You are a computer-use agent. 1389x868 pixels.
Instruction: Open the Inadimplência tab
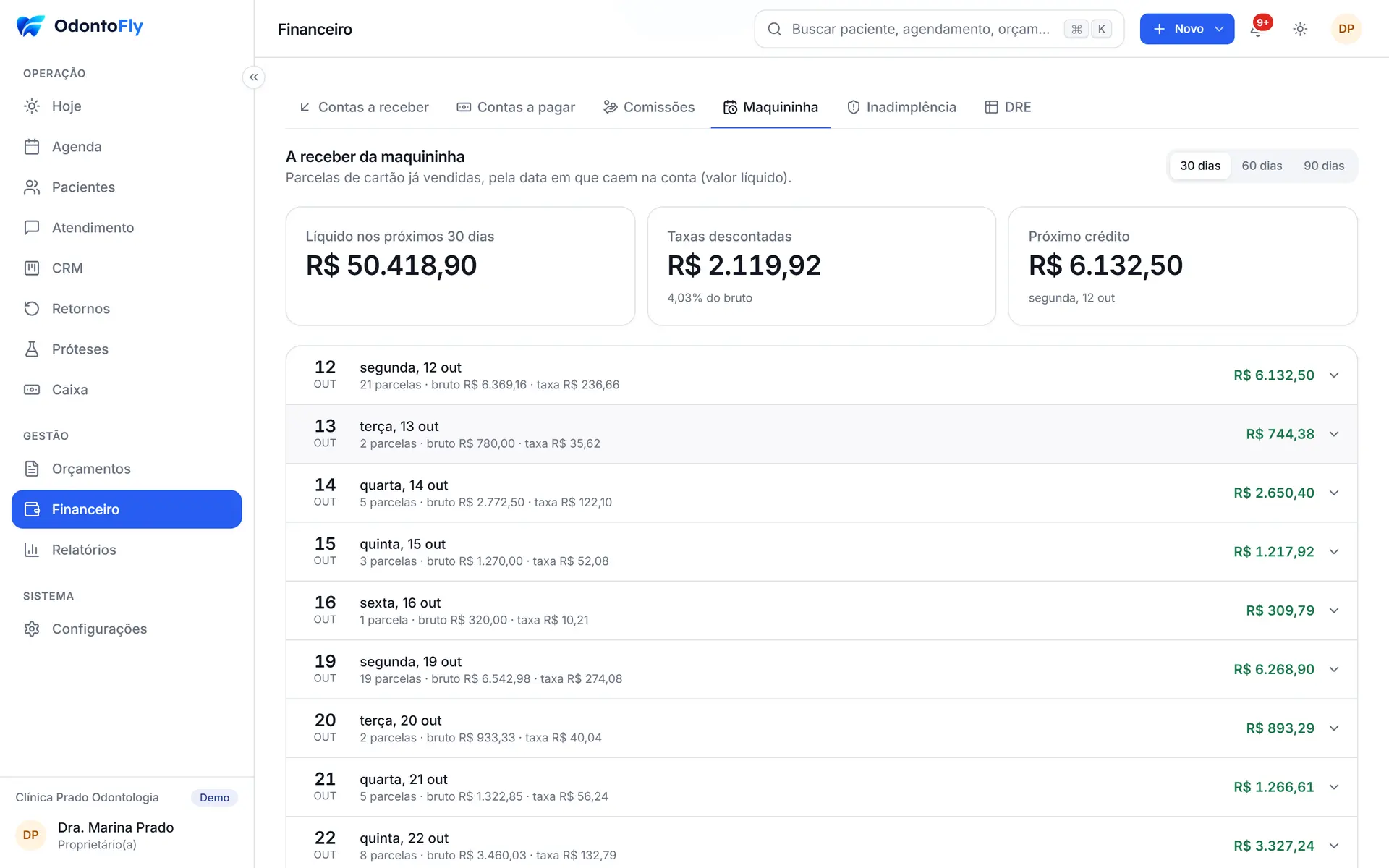(901, 107)
